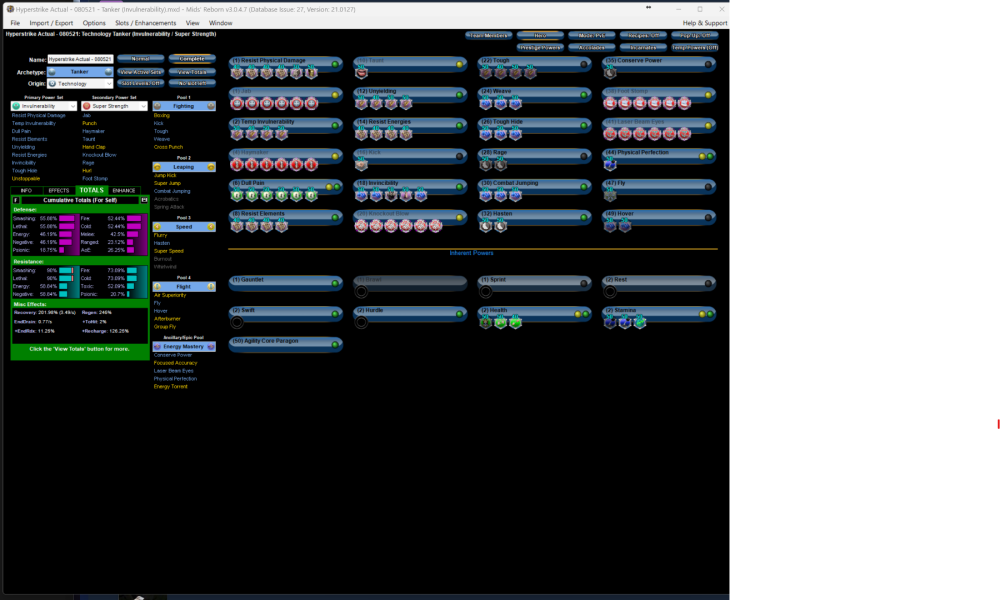
Task: Click first enhancement slot under Foot Stomp
Action: (x=610, y=103)
